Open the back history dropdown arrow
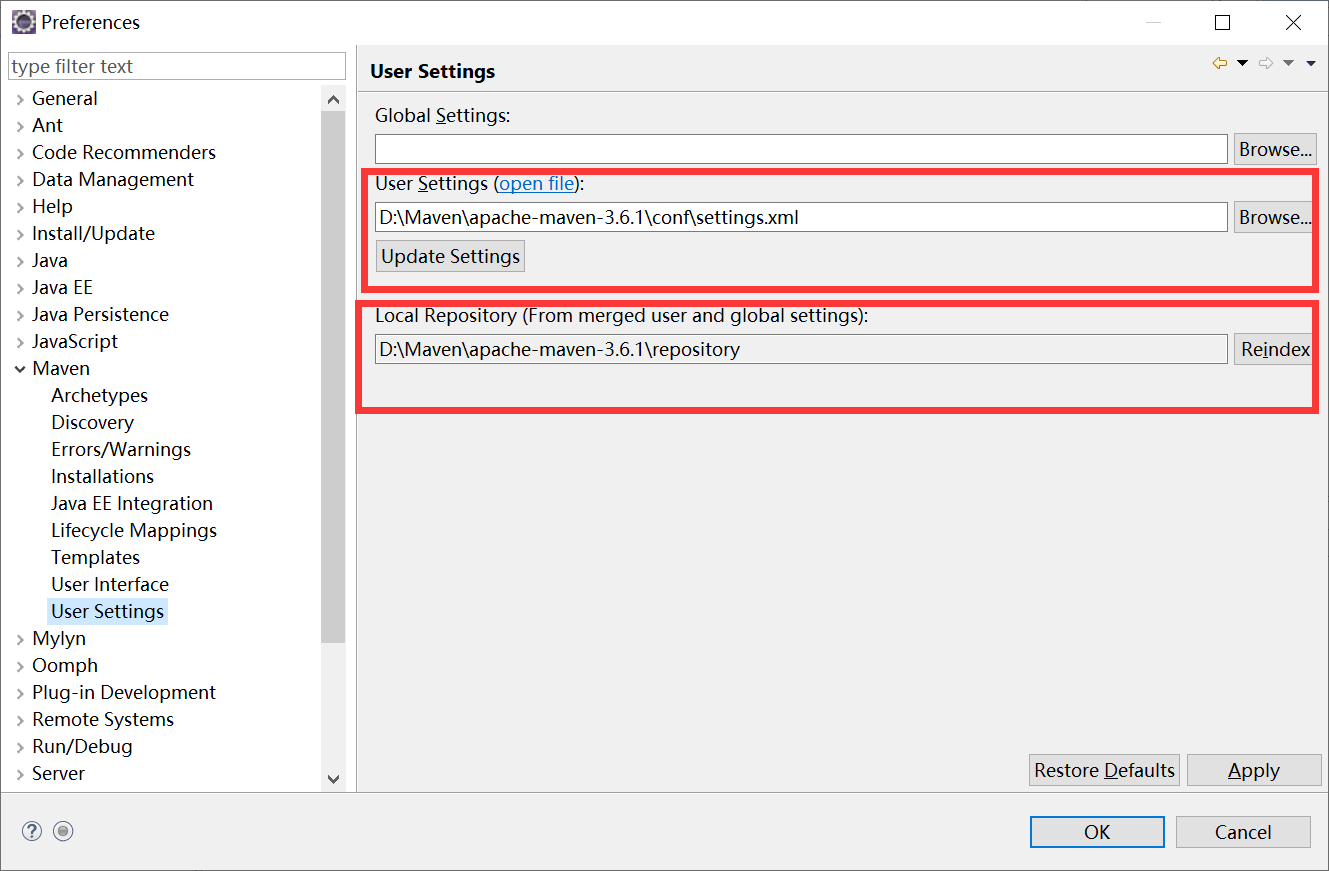This screenshot has height=871, width=1329. (x=1242, y=63)
